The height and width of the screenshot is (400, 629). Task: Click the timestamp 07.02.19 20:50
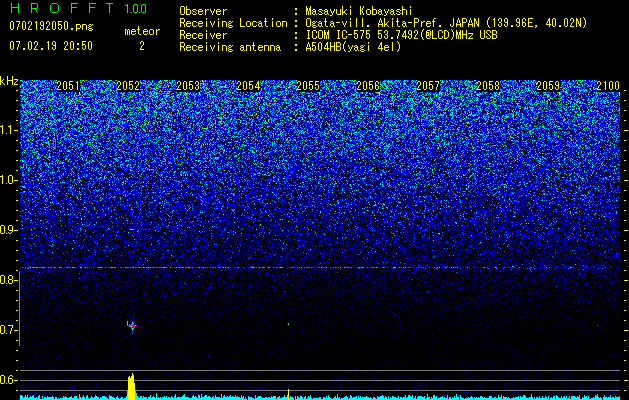tap(51, 46)
